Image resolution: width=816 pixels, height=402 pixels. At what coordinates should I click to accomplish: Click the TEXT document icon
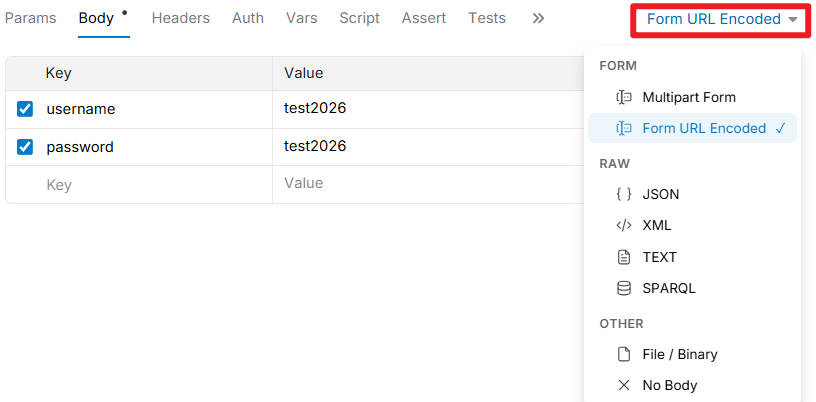point(623,257)
